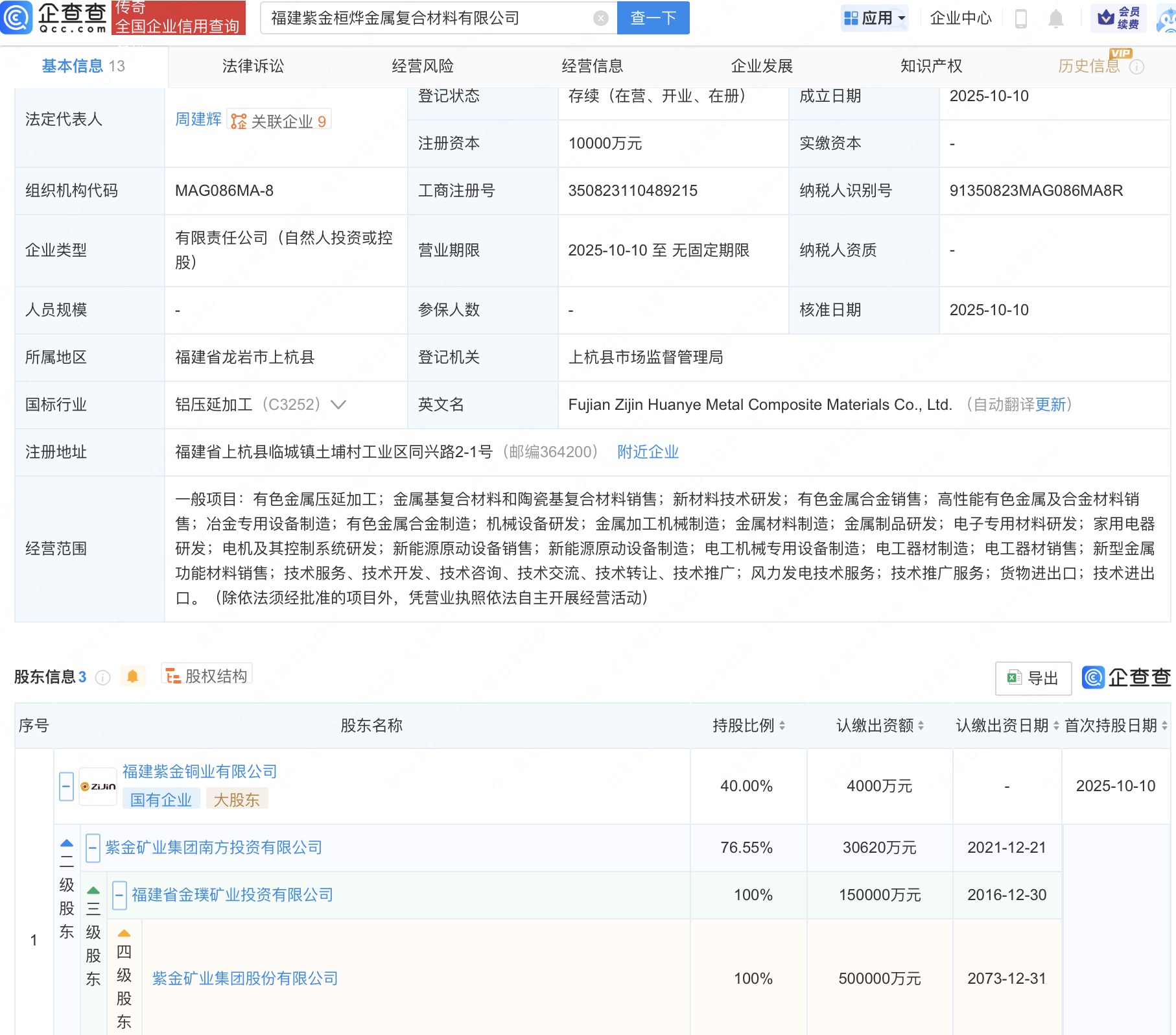Click the shareholder alert bell icon
The height and width of the screenshot is (1035, 1176).
(132, 677)
